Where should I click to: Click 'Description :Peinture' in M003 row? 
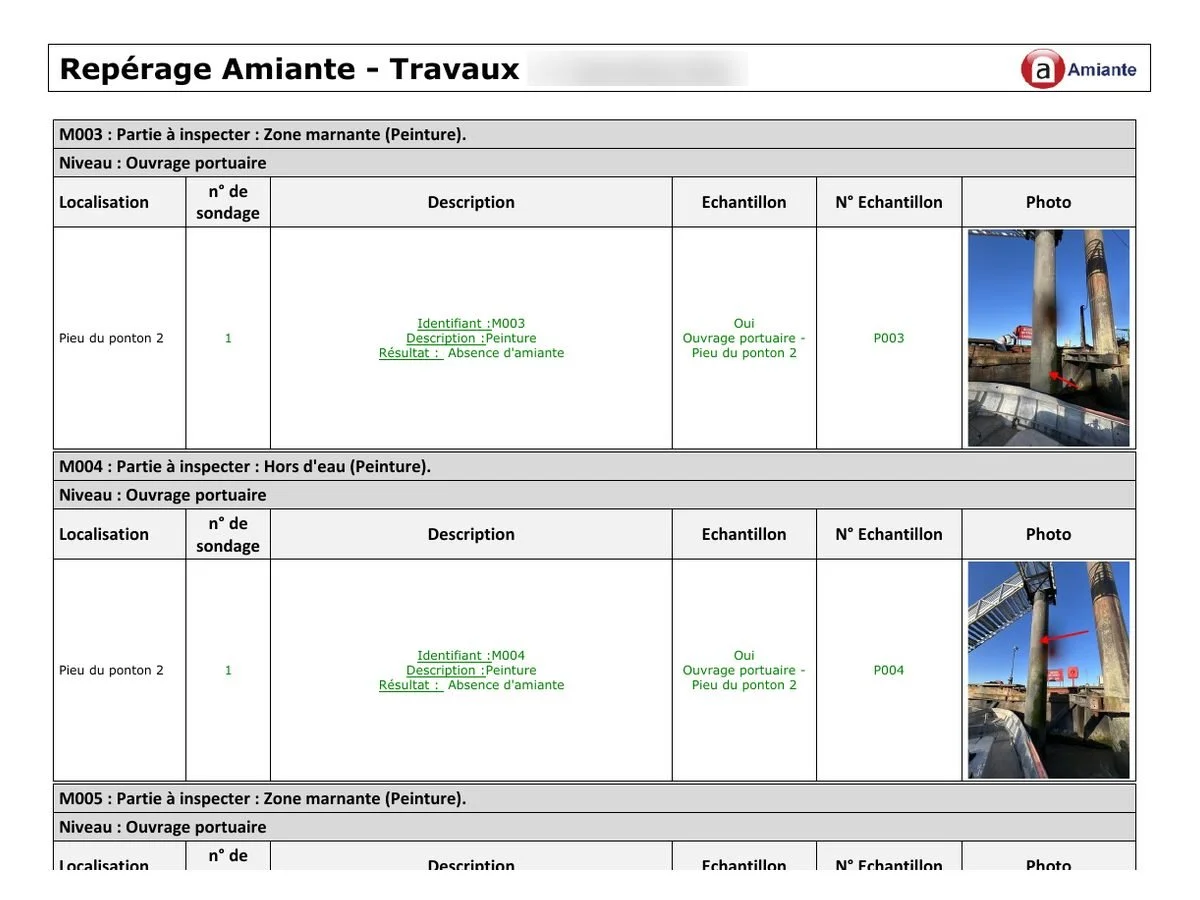point(471,338)
